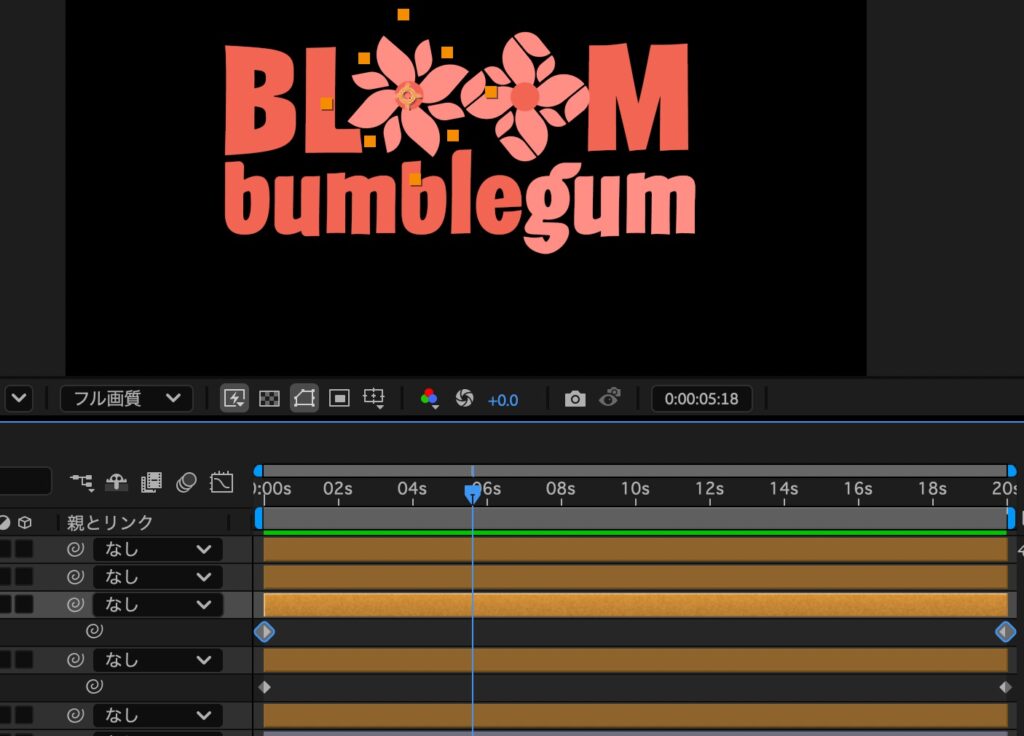Image resolution: width=1024 pixels, height=736 pixels.
Task: Enable motion blur for the composition
Action: point(186,482)
